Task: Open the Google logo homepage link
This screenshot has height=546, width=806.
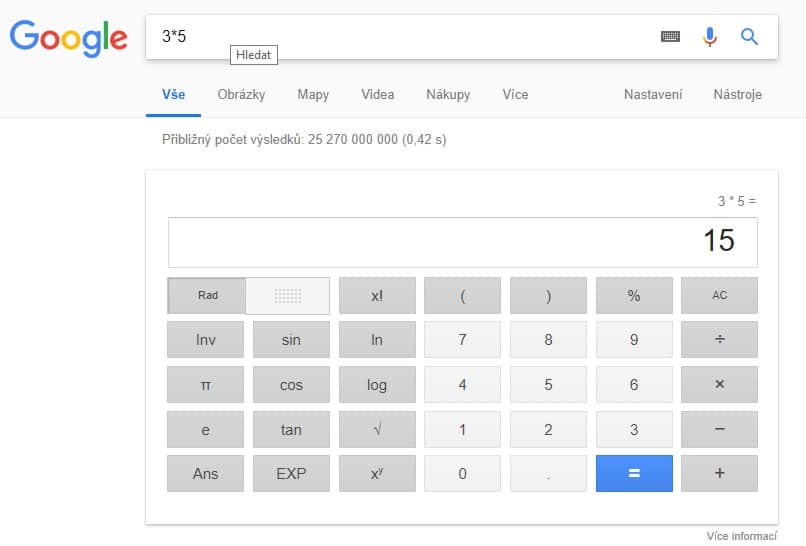Action: point(69,38)
